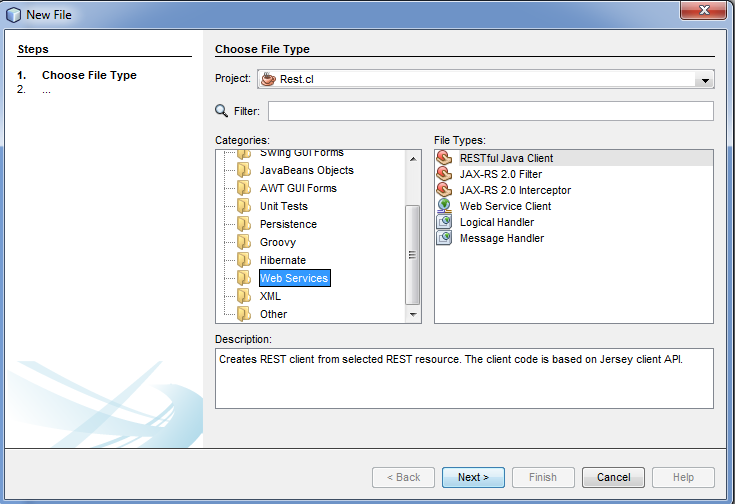Screen dimensions: 735x504
Task: Select AWT GUI Forms category
Action: (x=298, y=188)
